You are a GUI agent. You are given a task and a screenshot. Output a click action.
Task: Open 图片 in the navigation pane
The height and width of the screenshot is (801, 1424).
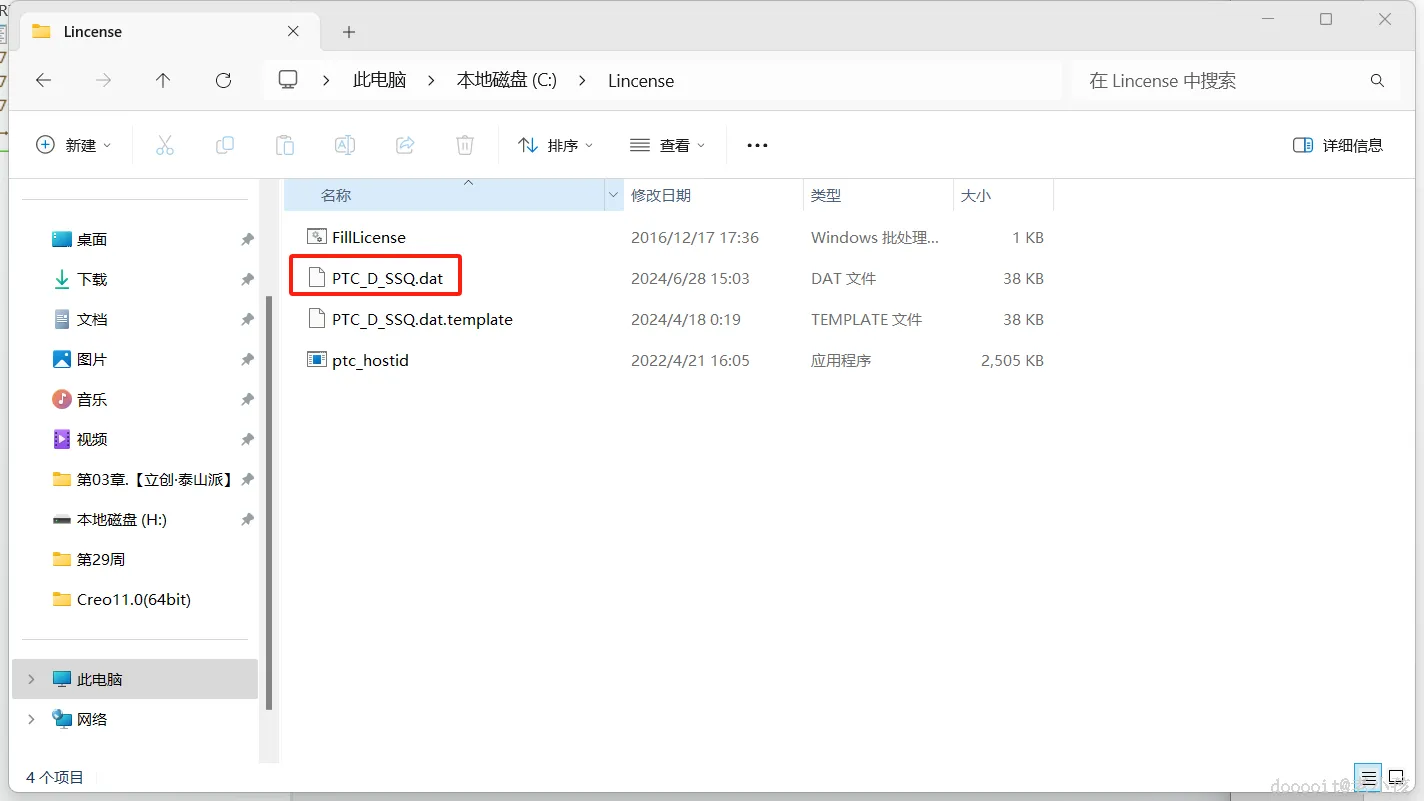(92, 360)
